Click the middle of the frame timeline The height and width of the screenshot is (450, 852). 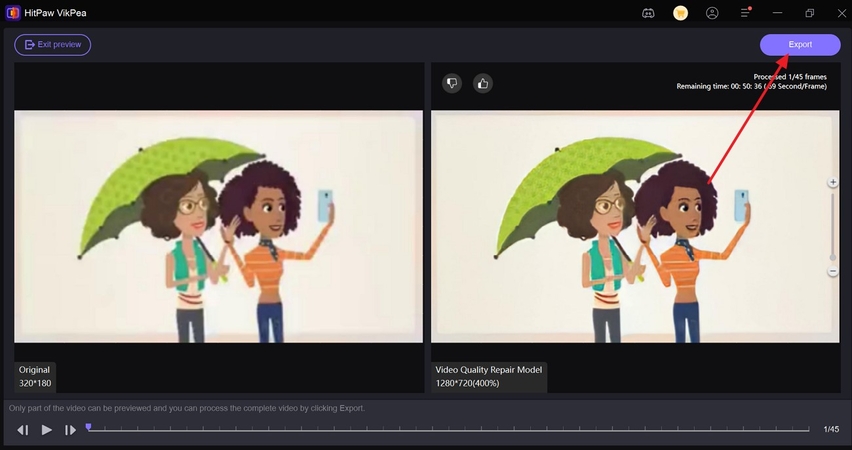448,429
